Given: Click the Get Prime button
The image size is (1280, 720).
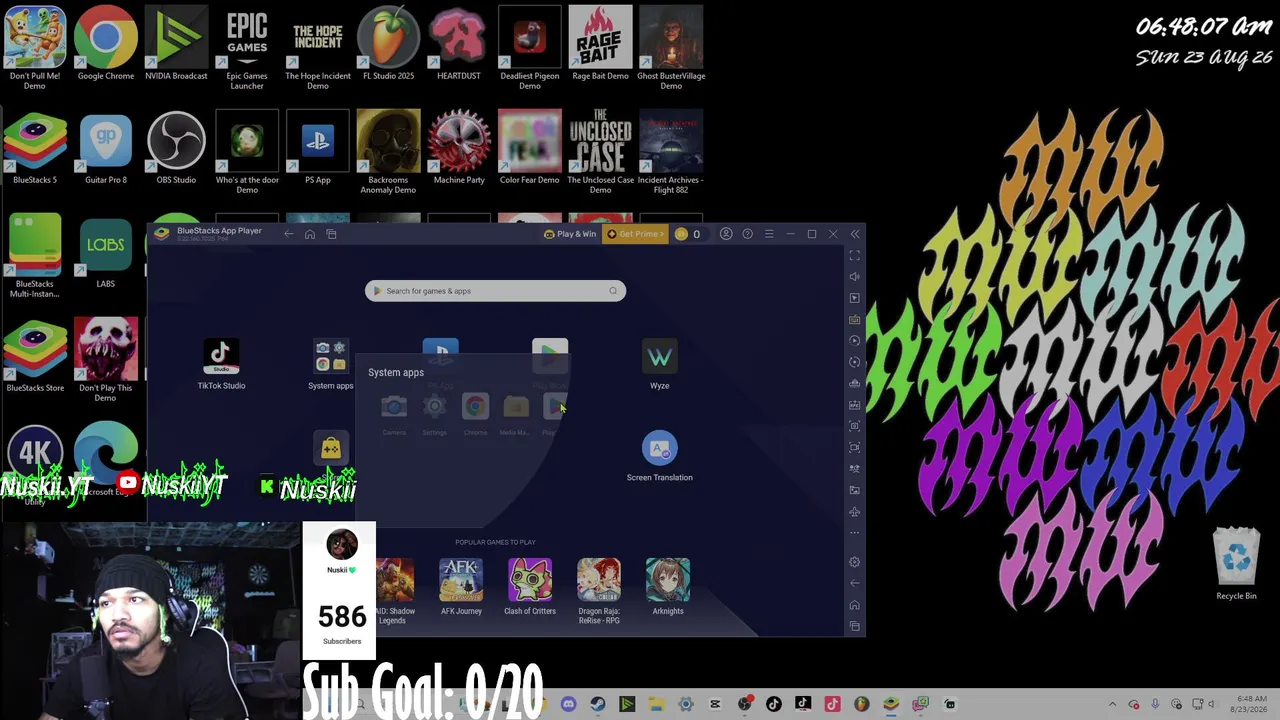Looking at the screenshot, I should click(x=636, y=234).
